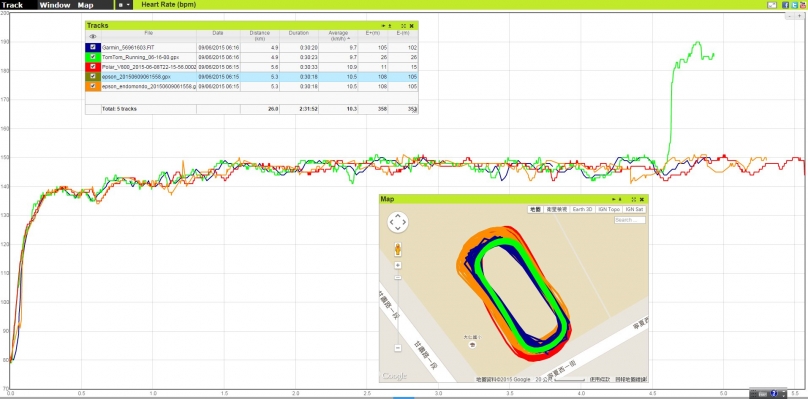
Task: Sort by E+(m) column header
Action: [373, 36]
